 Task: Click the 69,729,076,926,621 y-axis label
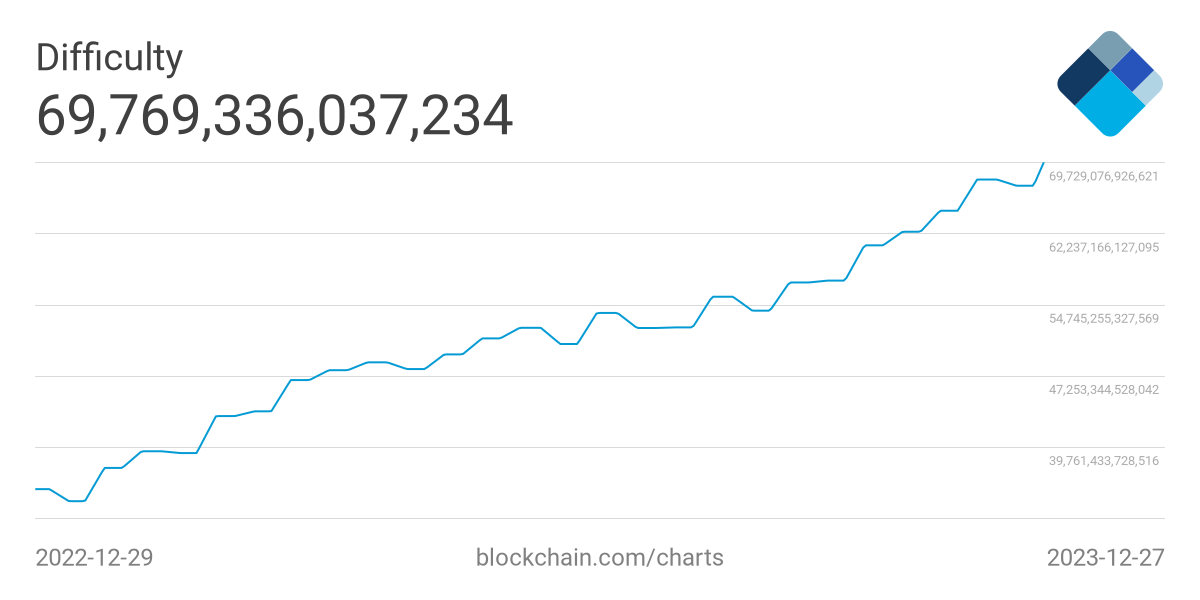[1103, 176]
